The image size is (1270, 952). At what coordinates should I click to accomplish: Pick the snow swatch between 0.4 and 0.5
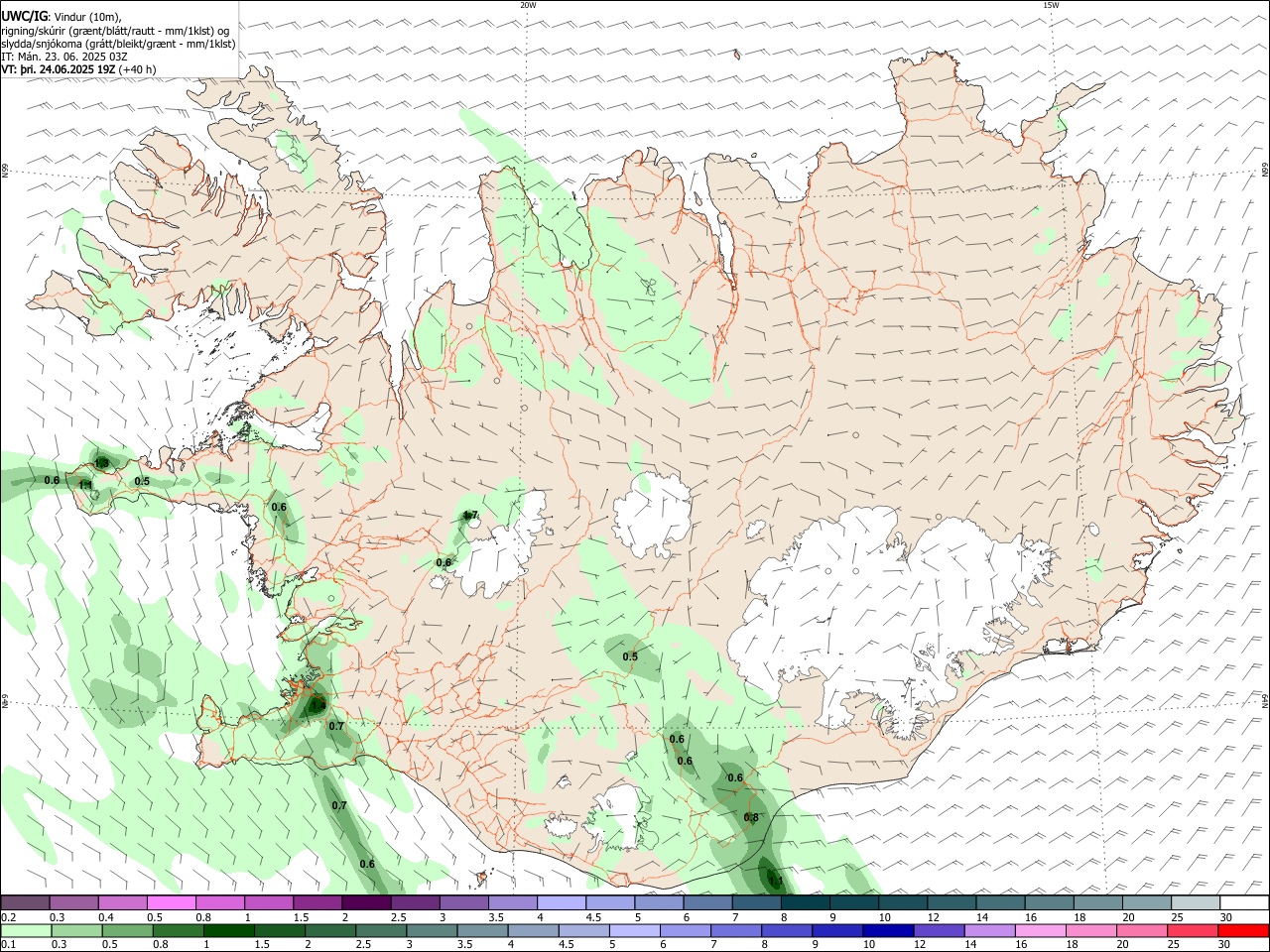tap(122, 902)
